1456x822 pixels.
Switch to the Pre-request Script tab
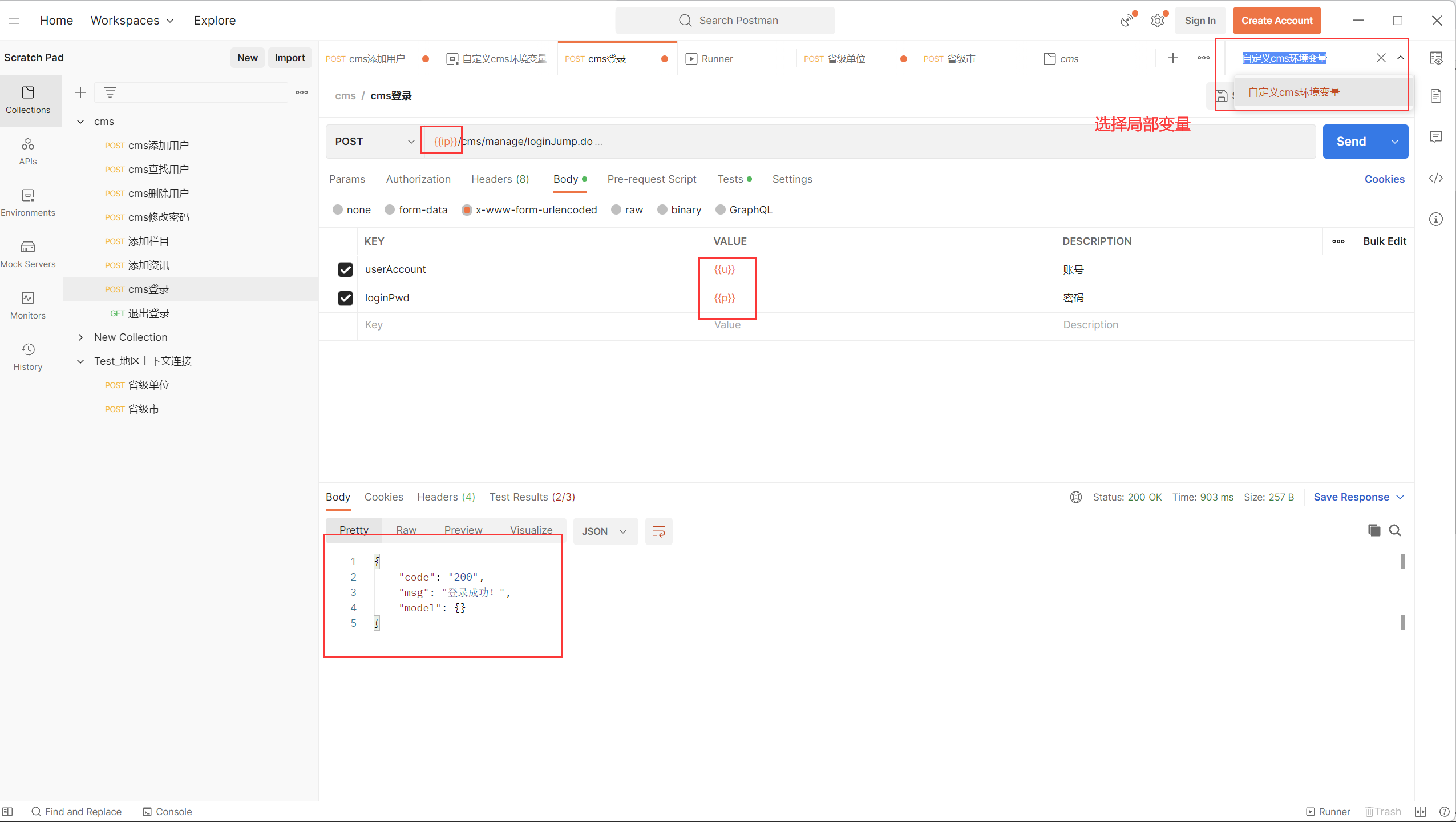652,179
